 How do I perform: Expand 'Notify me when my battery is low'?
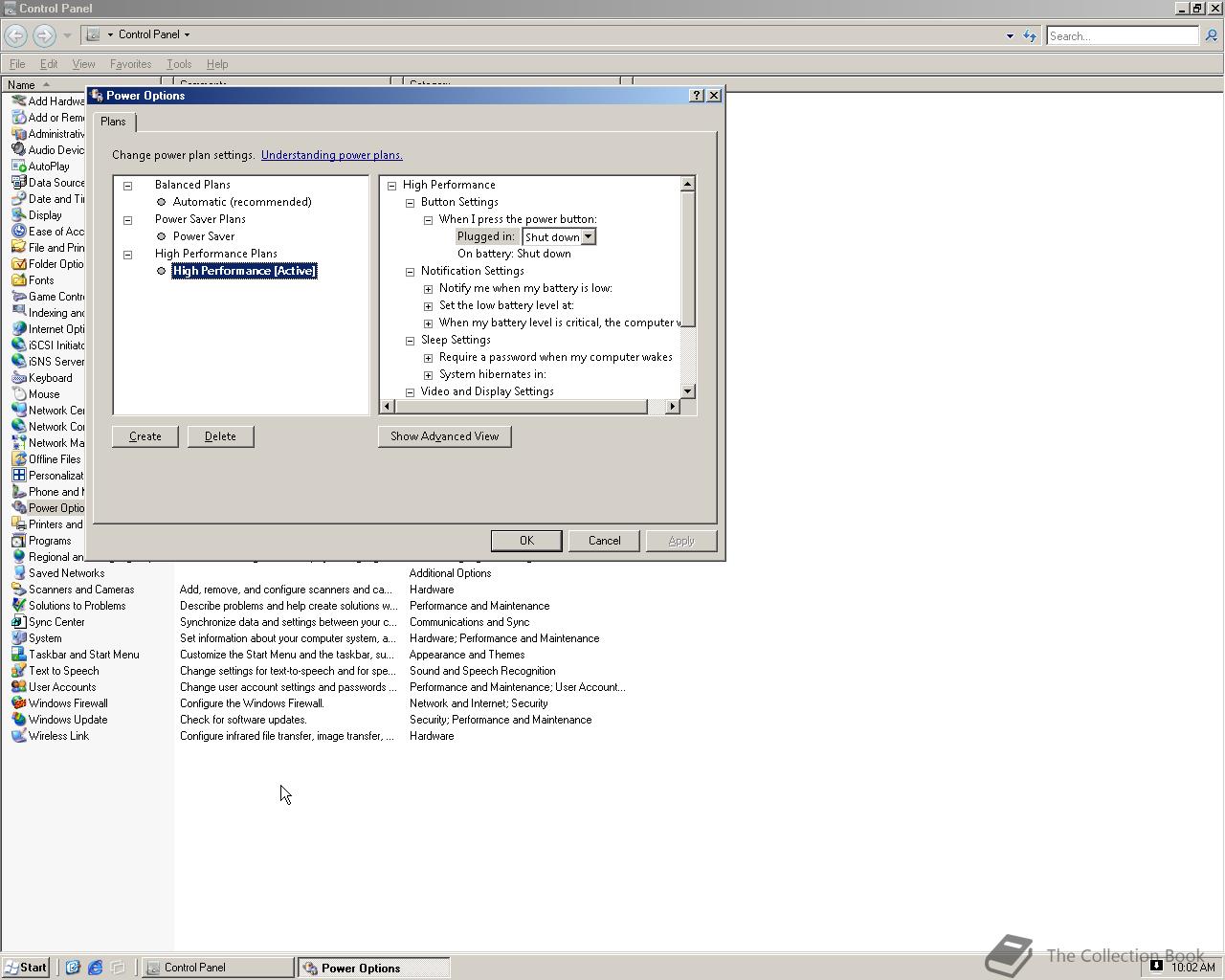click(428, 289)
